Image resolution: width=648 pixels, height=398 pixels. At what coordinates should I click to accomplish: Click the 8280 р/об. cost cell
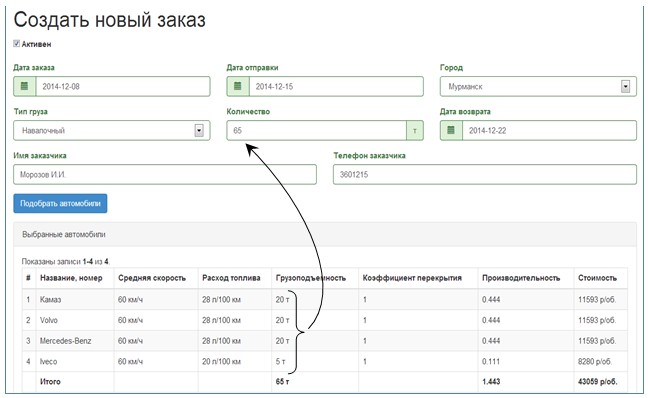600,361
